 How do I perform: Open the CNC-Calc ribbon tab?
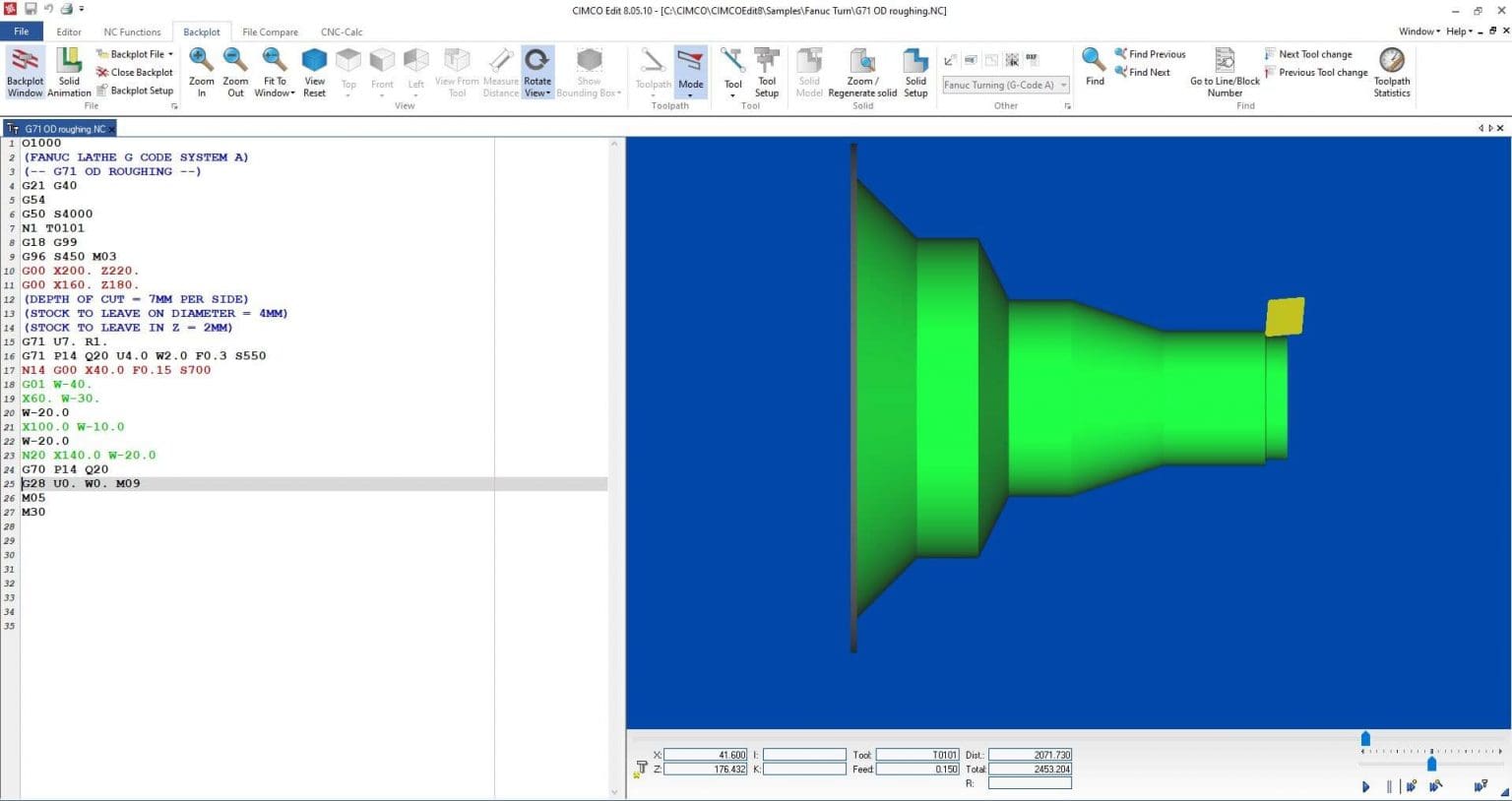pyautogui.click(x=341, y=31)
